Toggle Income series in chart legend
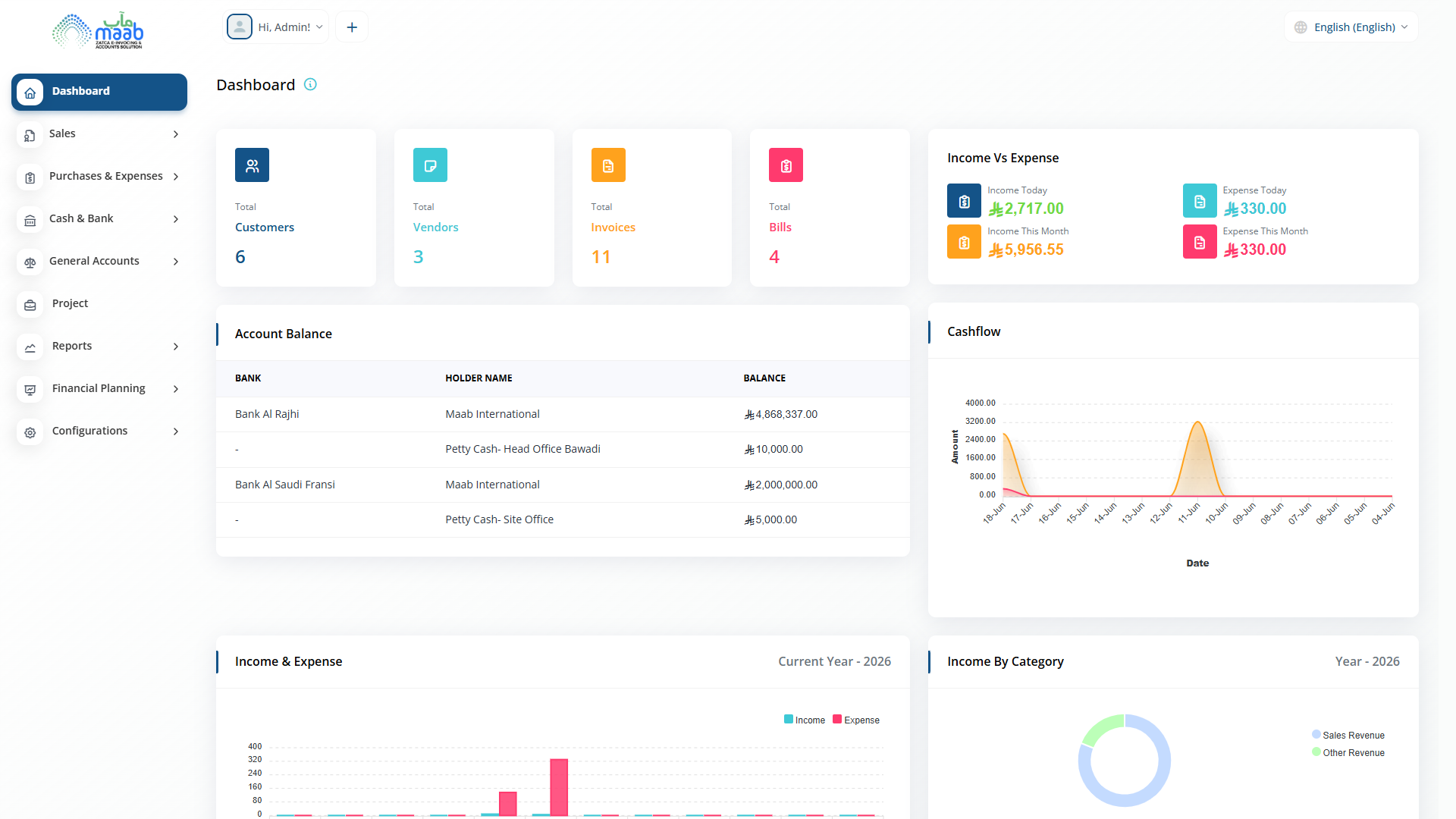 (805, 720)
